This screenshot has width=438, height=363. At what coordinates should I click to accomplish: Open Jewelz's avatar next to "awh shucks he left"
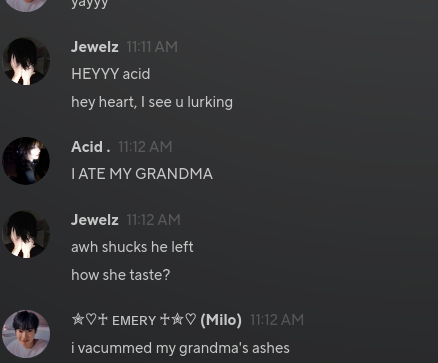point(26,234)
